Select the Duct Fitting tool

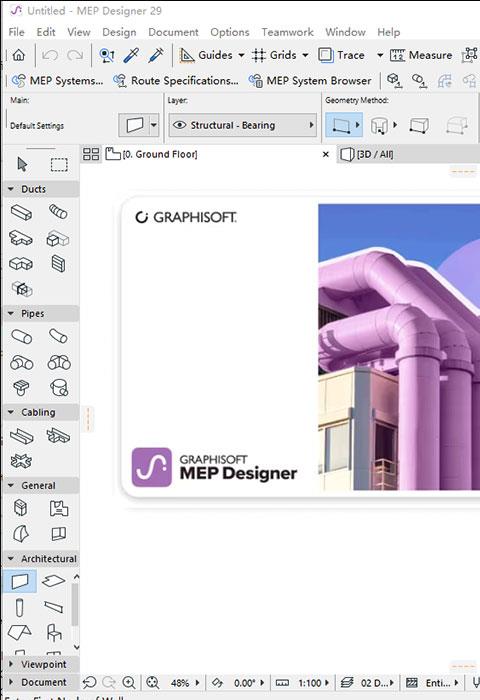[21, 238]
